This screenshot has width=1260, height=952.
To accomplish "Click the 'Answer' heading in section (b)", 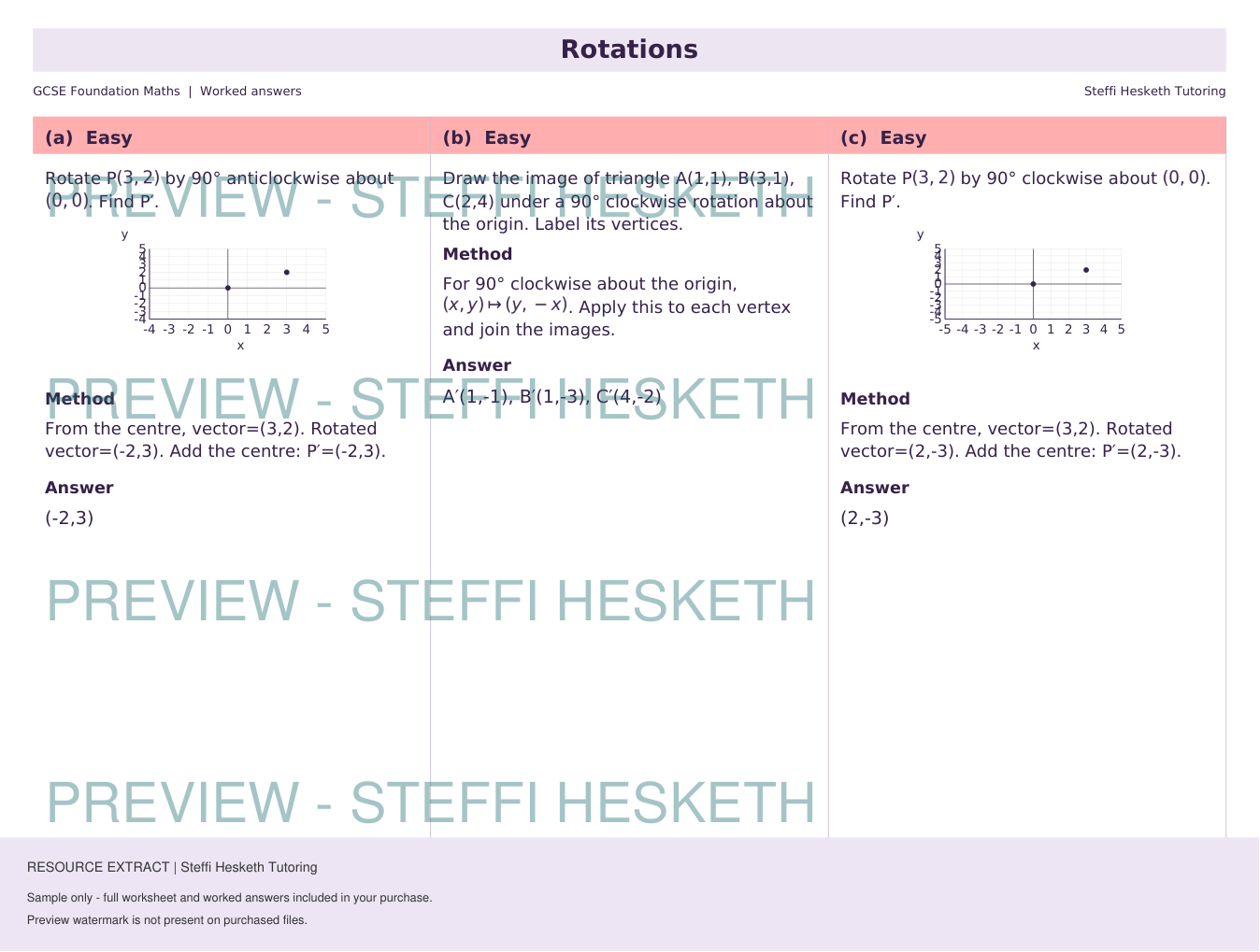I will [x=477, y=365].
